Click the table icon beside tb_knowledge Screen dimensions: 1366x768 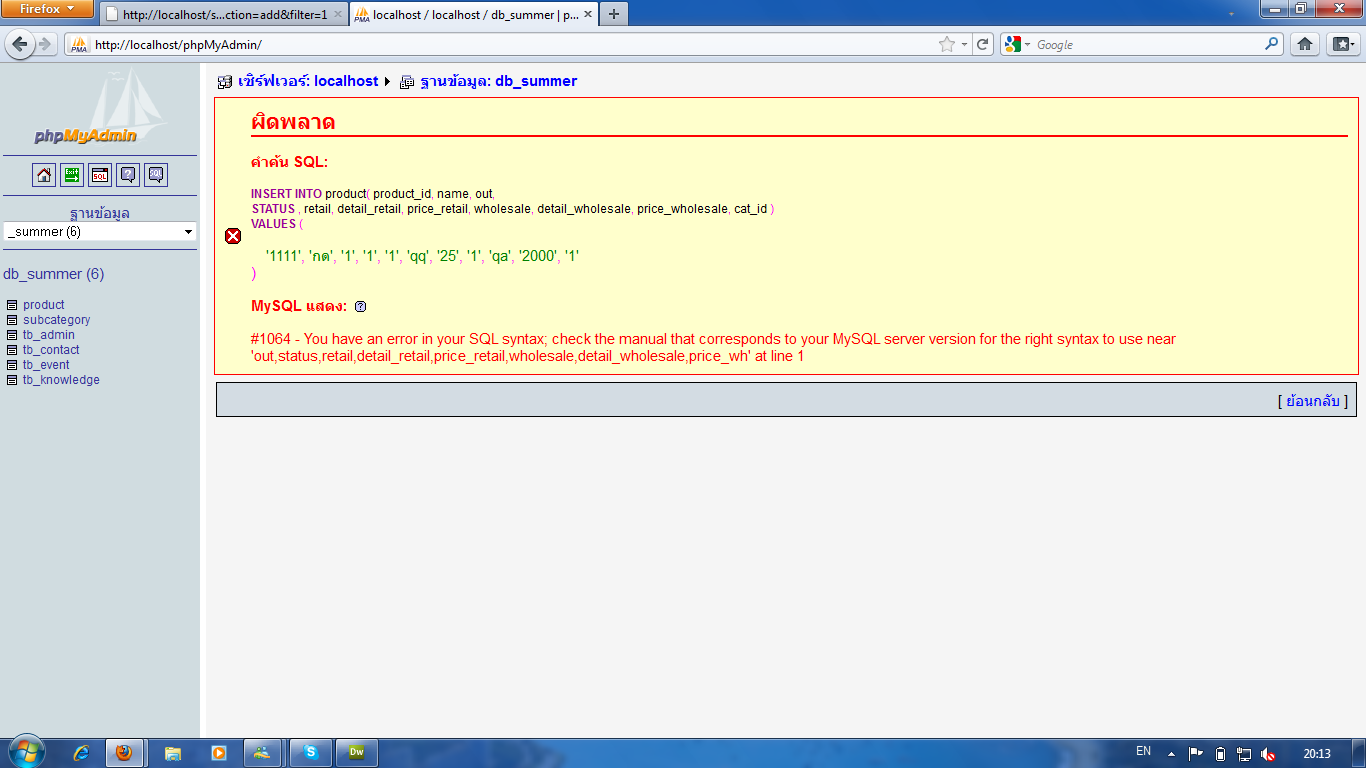12,380
